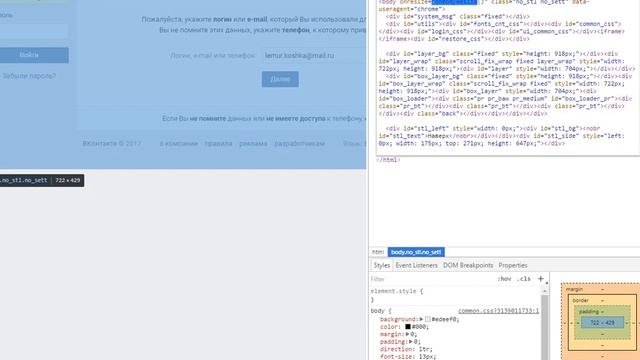The width and height of the screenshot is (640, 360).
Task: Open the о компании footer link
Action: [x=178, y=144]
